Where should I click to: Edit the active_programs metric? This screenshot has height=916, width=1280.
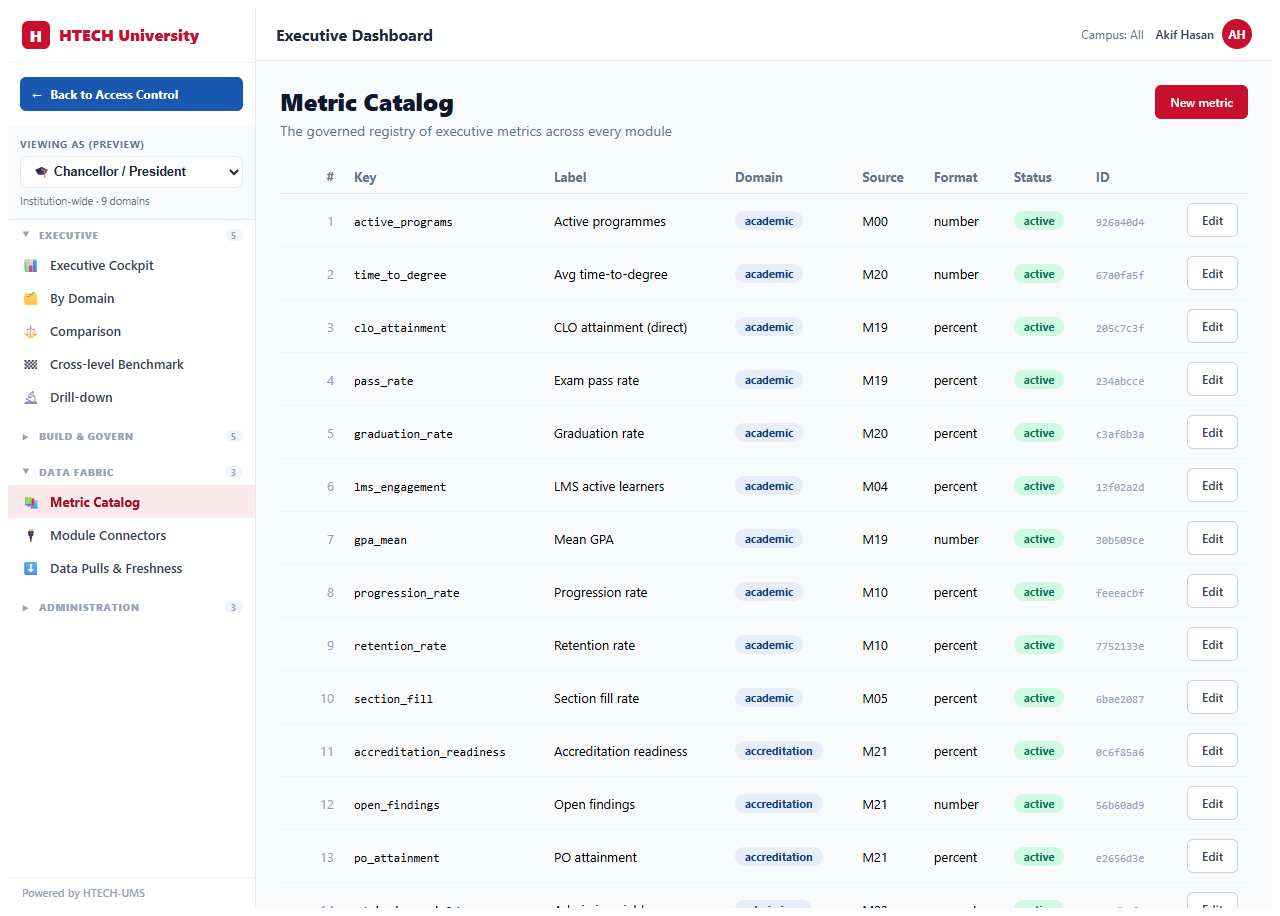pyautogui.click(x=1212, y=221)
